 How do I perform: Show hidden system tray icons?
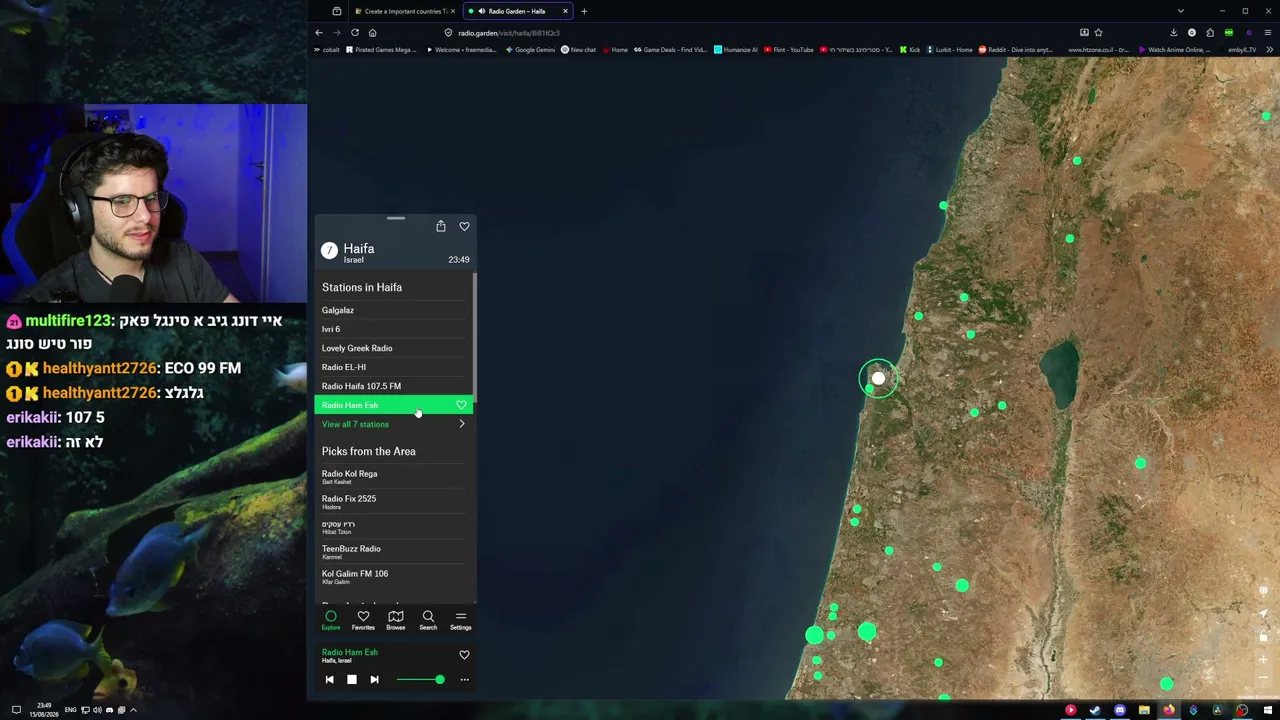(x=133, y=710)
